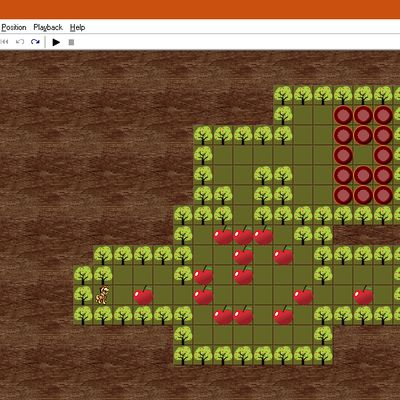400x400 pixels.
Task: Click the floor tile between player and nearby apple
Action: pos(123,295)
